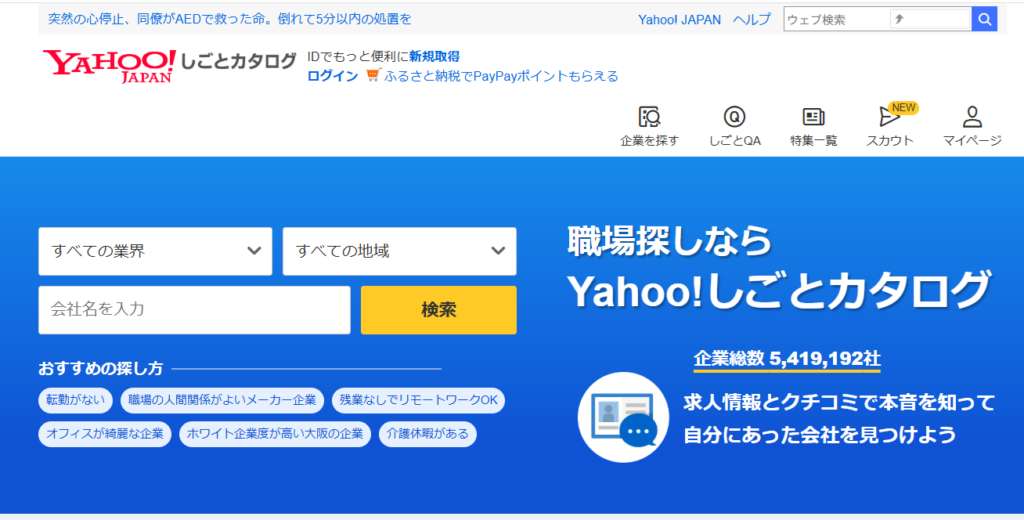Open the Yahoo! JAPAN top link

pyautogui.click(x=679, y=20)
